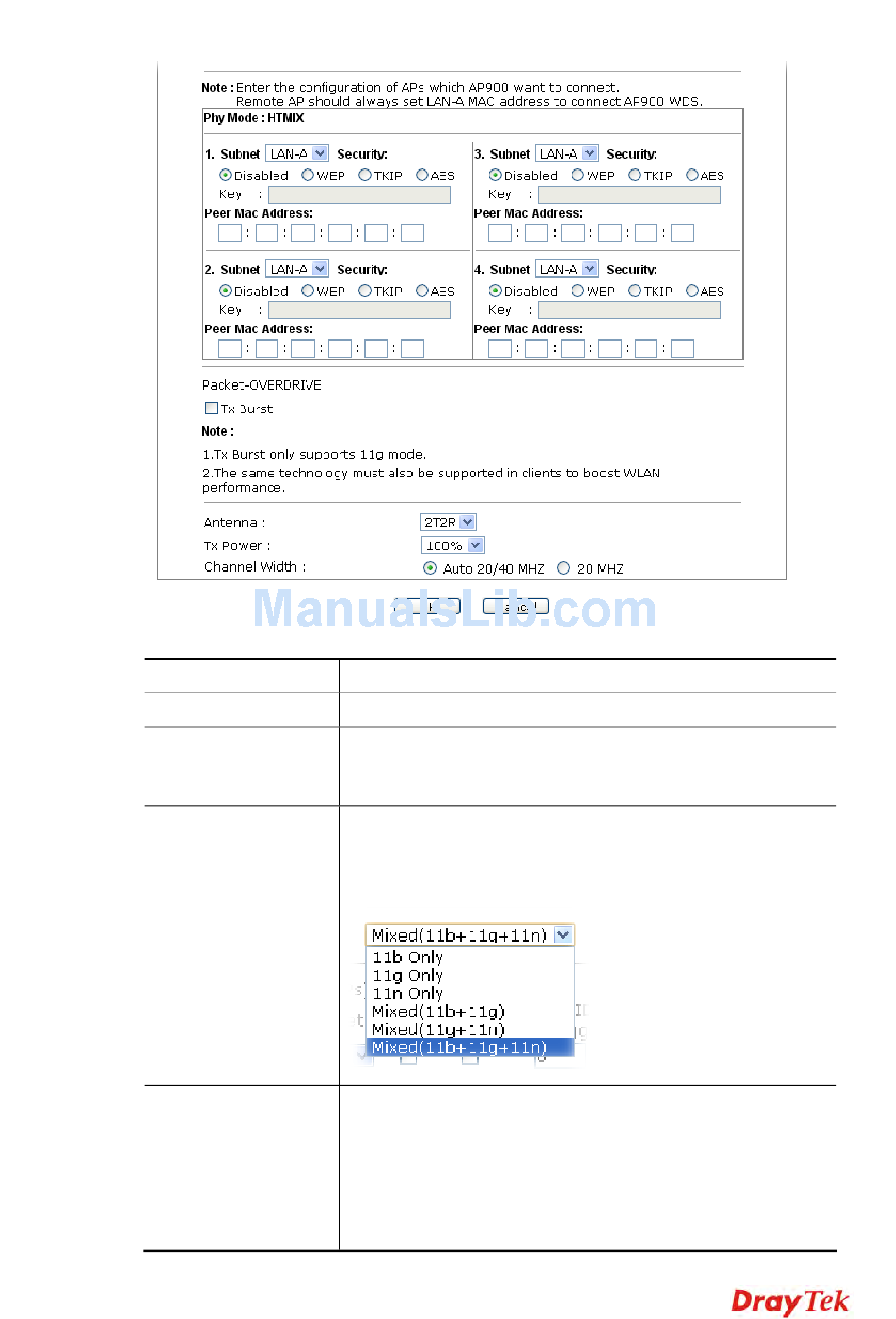Click last Peer Mac Address octet of entry 4
The height and width of the screenshot is (1319, 896).
(x=682, y=348)
